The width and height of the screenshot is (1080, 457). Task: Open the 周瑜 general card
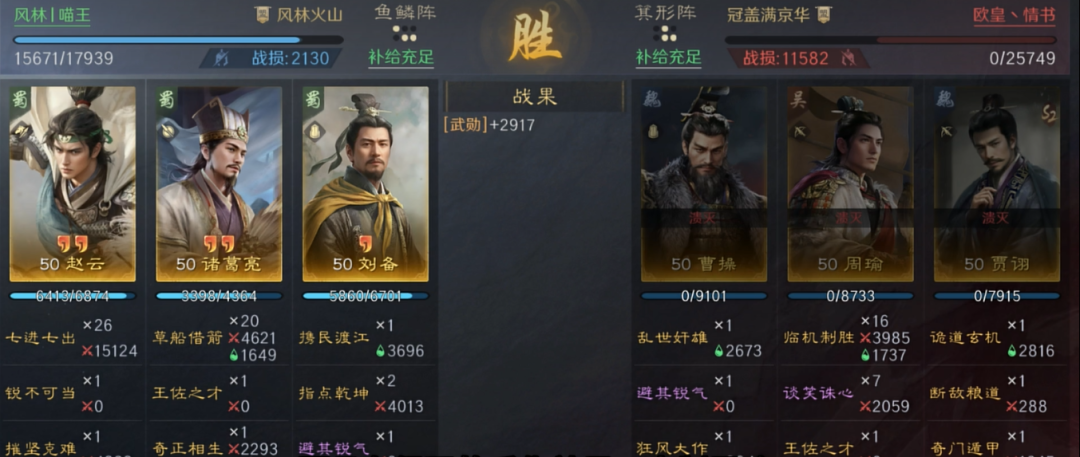(851, 183)
